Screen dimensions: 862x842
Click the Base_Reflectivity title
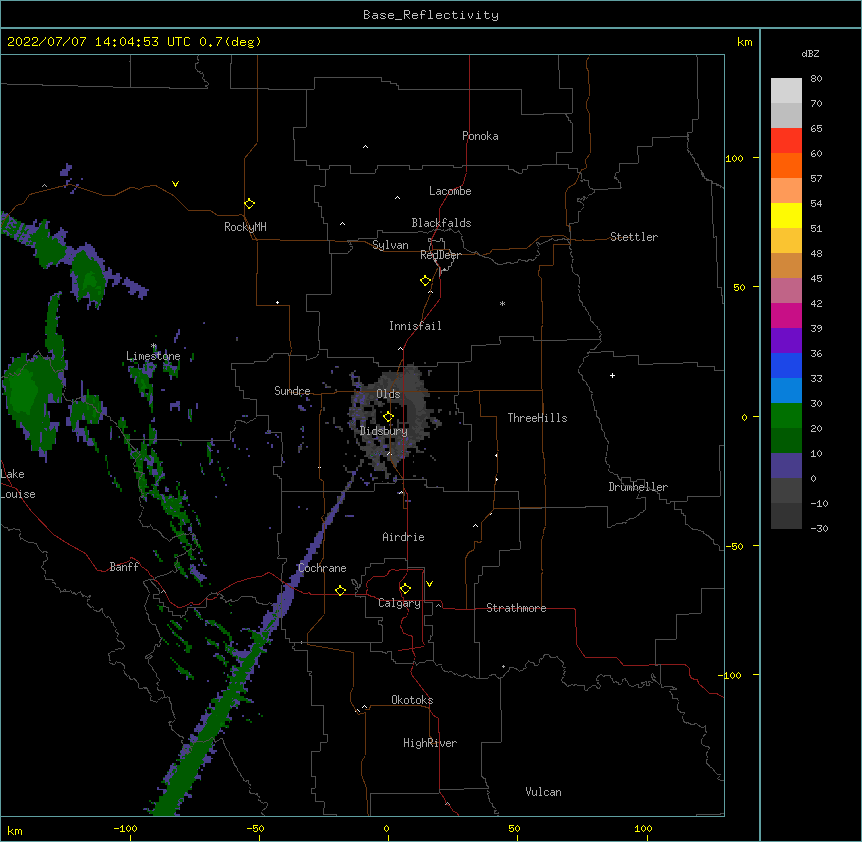431,15
